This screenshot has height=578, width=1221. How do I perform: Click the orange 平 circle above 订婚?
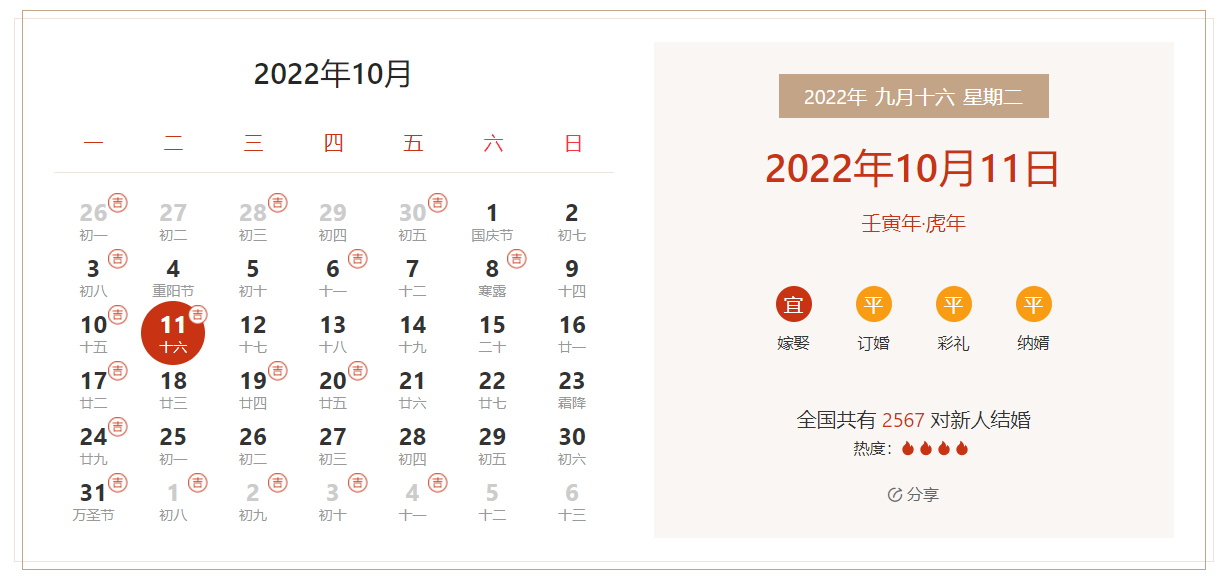[x=874, y=305]
